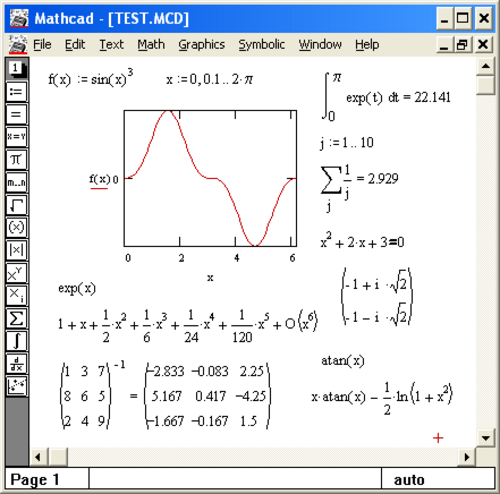Insert absolute value |x| operator

point(16,250)
